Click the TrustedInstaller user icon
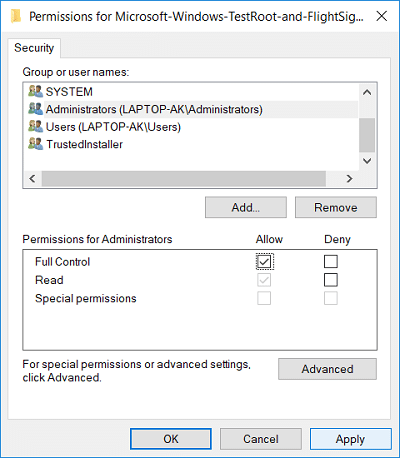The height and width of the screenshot is (458, 400). pyautogui.click(x=35, y=144)
